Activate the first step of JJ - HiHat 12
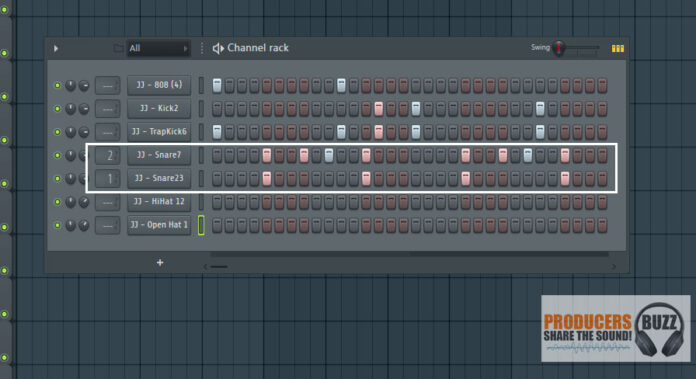Screen dimensions: 696x379 (x=217, y=202)
